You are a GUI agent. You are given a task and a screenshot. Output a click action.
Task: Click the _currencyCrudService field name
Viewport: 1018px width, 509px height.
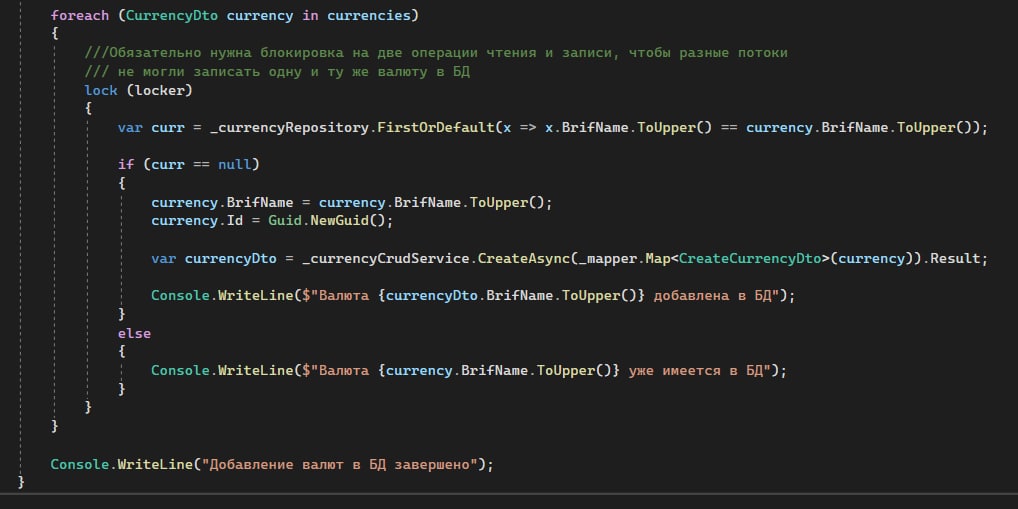[386, 258]
